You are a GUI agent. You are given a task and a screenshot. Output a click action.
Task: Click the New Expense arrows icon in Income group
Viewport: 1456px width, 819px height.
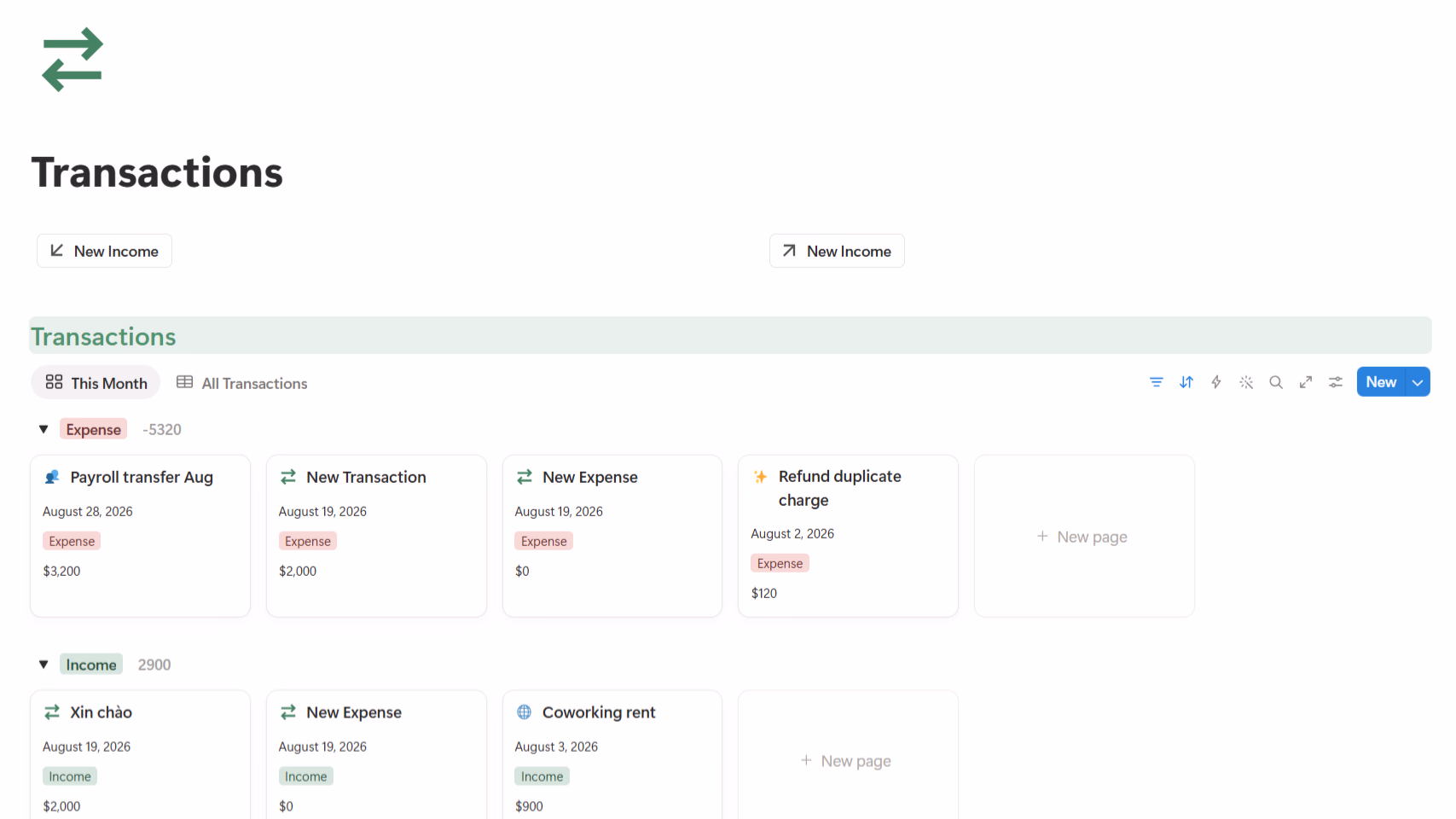[288, 712]
